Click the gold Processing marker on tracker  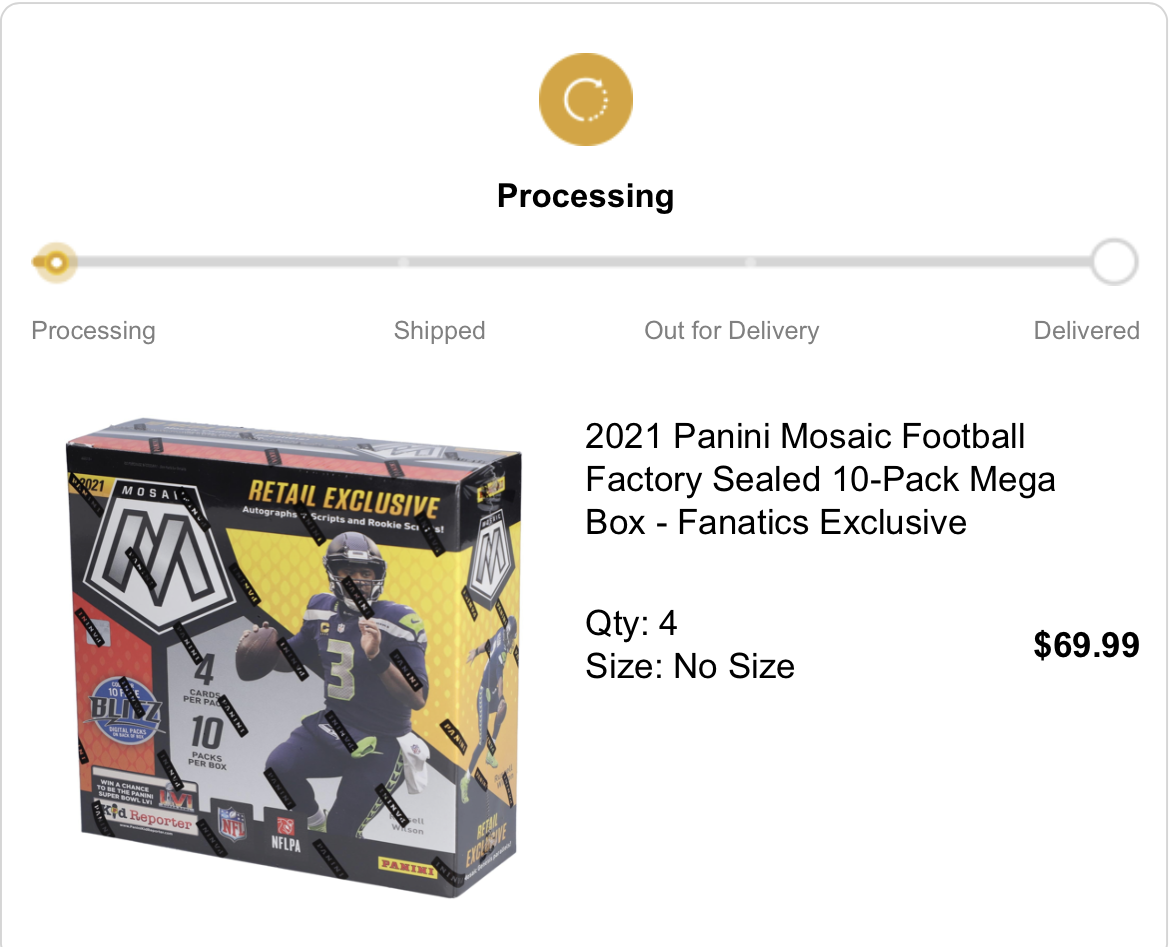56,263
